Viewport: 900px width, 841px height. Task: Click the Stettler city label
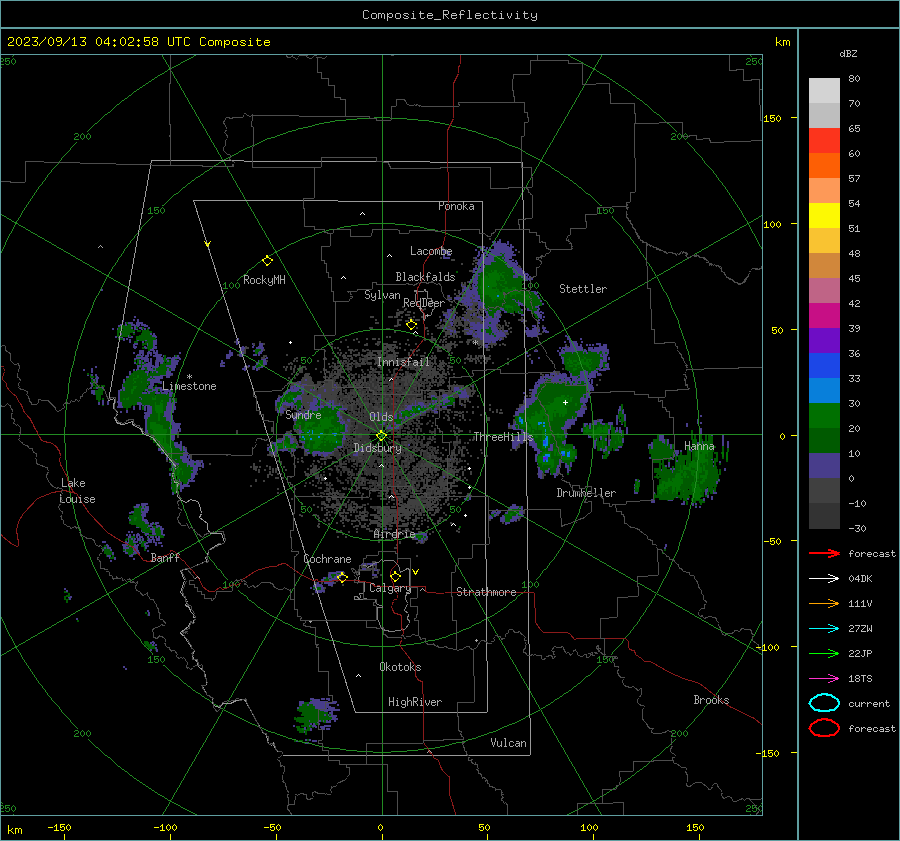point(583,289)
